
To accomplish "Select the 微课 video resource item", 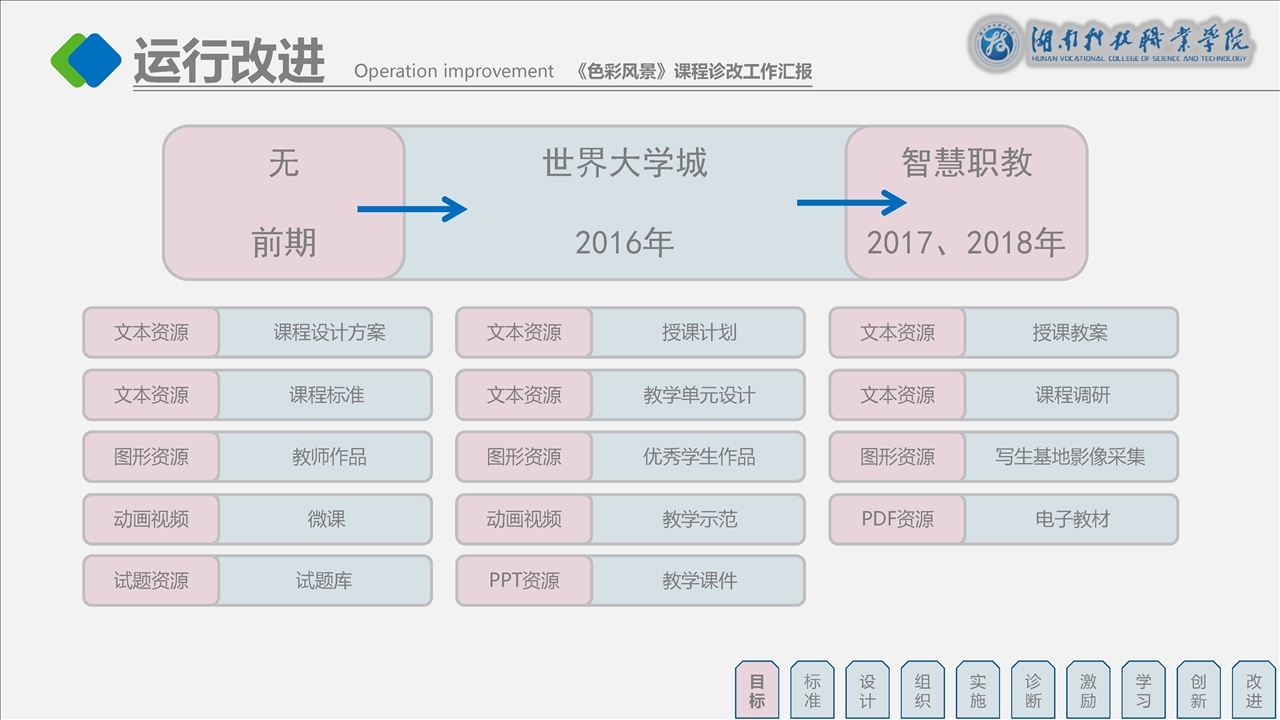I will click(x=326, y=519).
